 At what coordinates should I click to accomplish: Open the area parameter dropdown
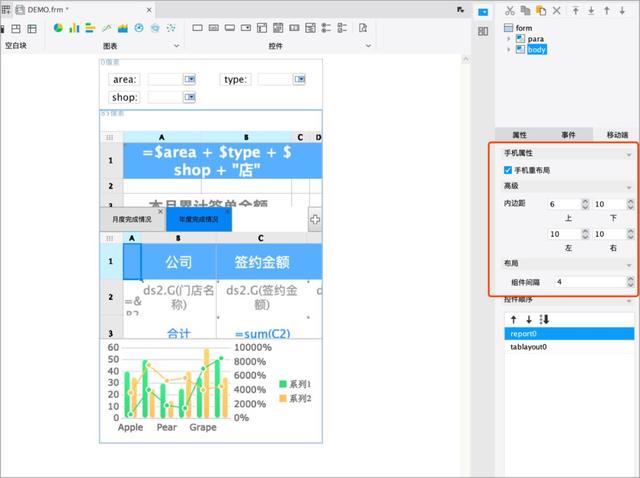pos(189,79)
